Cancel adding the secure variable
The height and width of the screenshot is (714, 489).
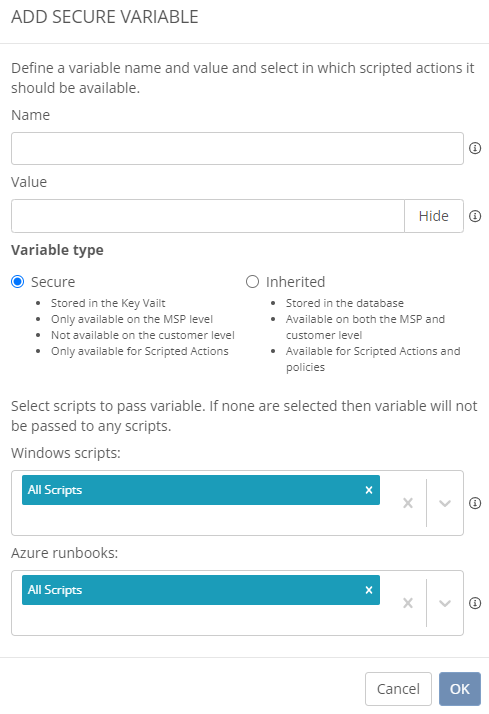coord(398,689)
